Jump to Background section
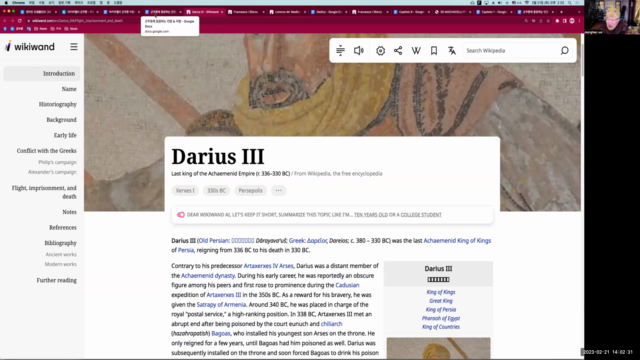The height and width of the screenshot is (360, 640). pyautogui.click(x=61, y=120)
